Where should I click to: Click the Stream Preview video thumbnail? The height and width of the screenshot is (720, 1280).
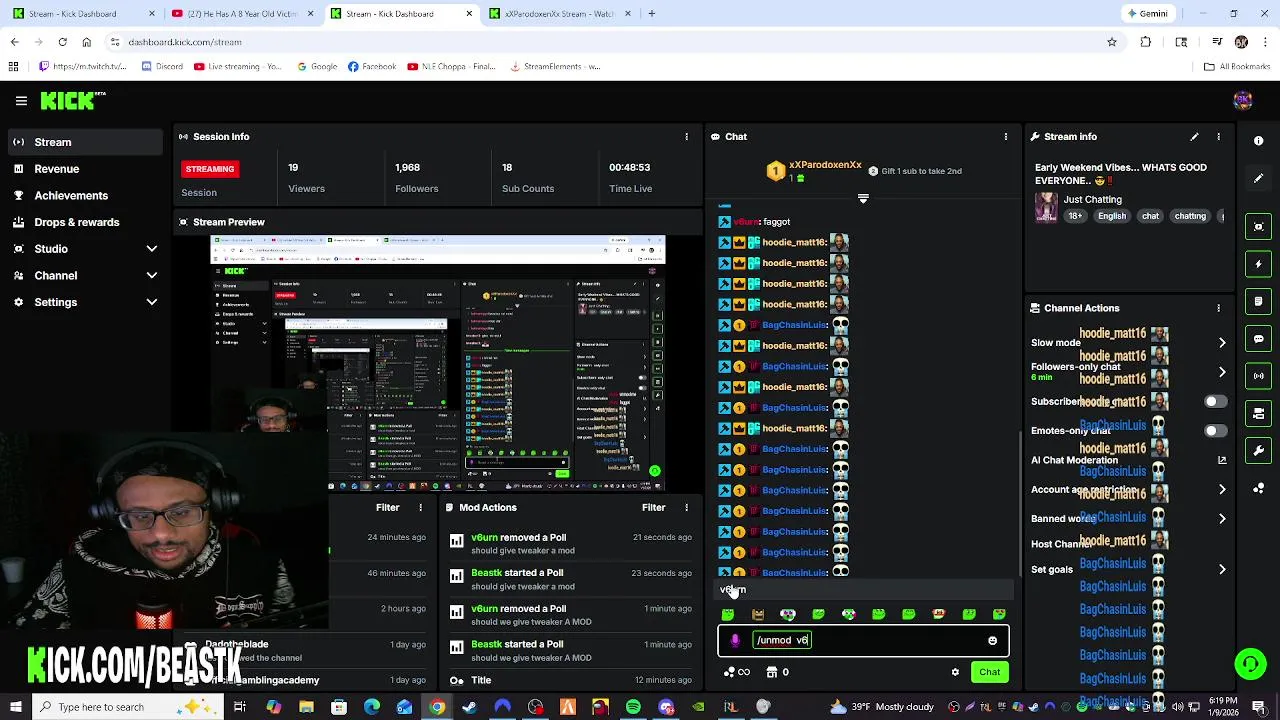(437, 363)
